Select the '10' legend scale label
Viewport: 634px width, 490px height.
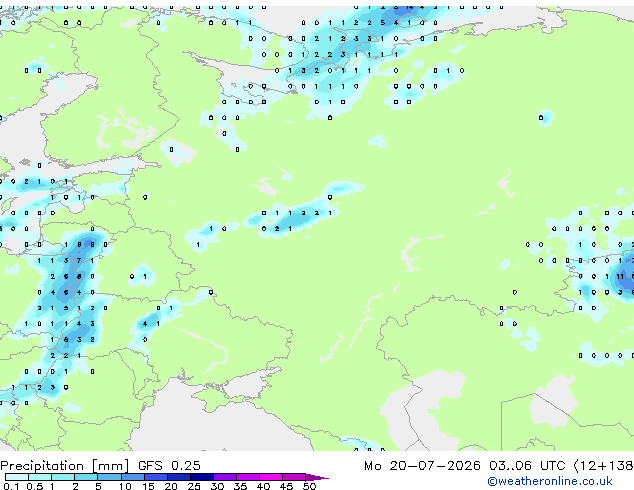click(125, 486)
